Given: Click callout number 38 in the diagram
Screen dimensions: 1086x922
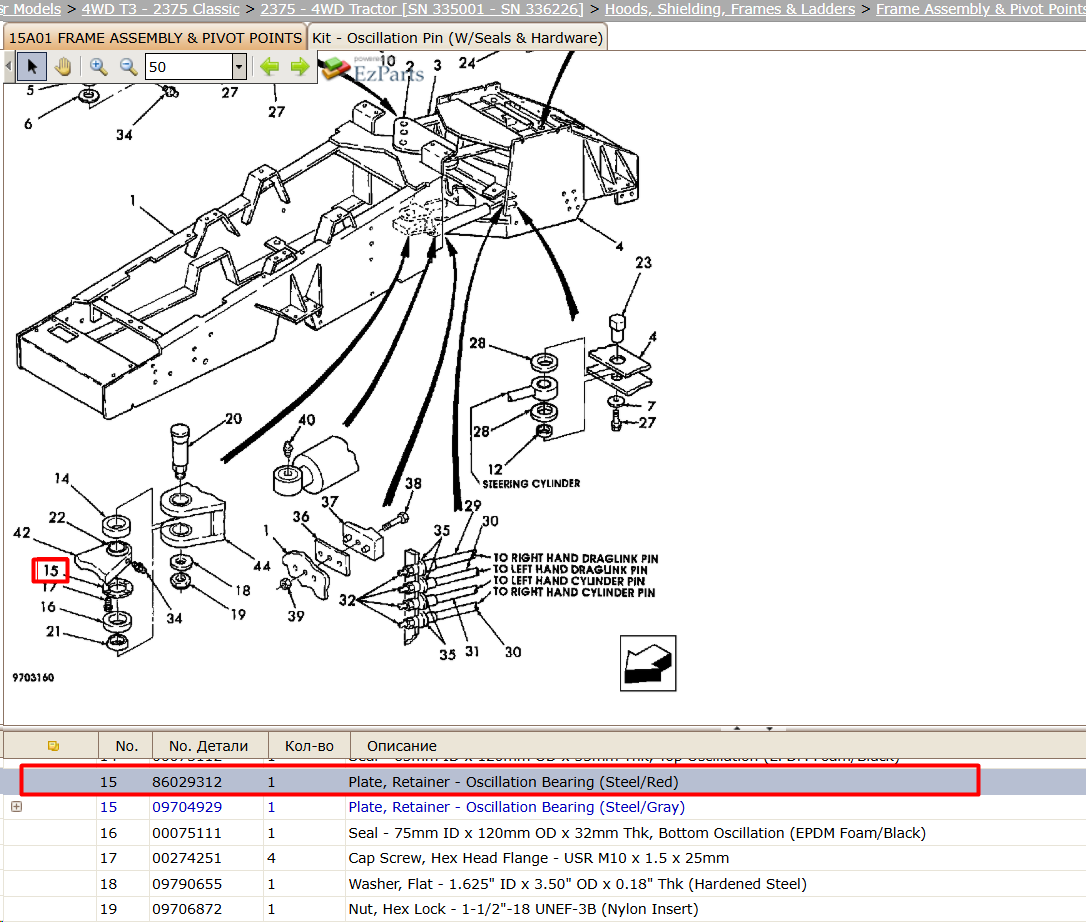Looking at the screenshot, I should coord(413,484).
